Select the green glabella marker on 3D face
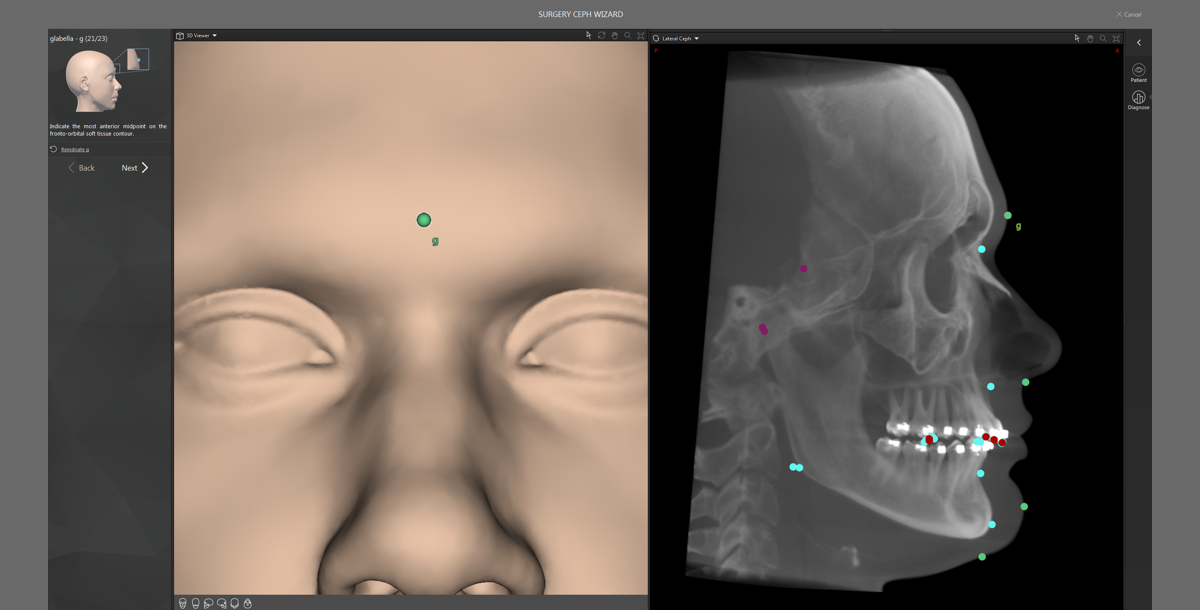1200x610 pixels. [x=424, y=220]
